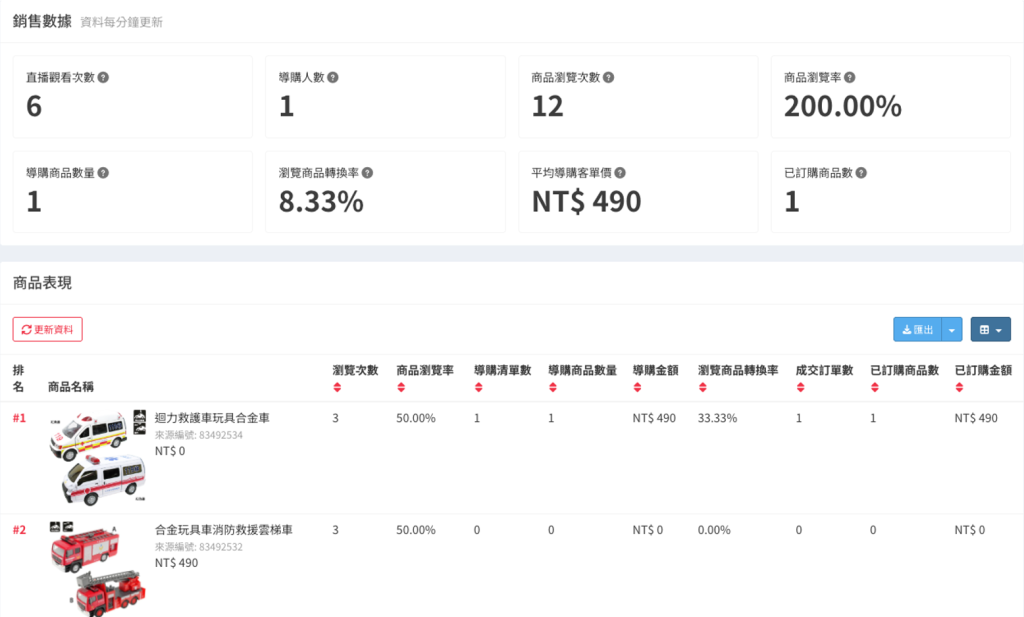This screenshot has width=1024, height=617.
Task: Click the 迴力救護車玩具合金車 product thumbnail
Action: pos(97,457)
